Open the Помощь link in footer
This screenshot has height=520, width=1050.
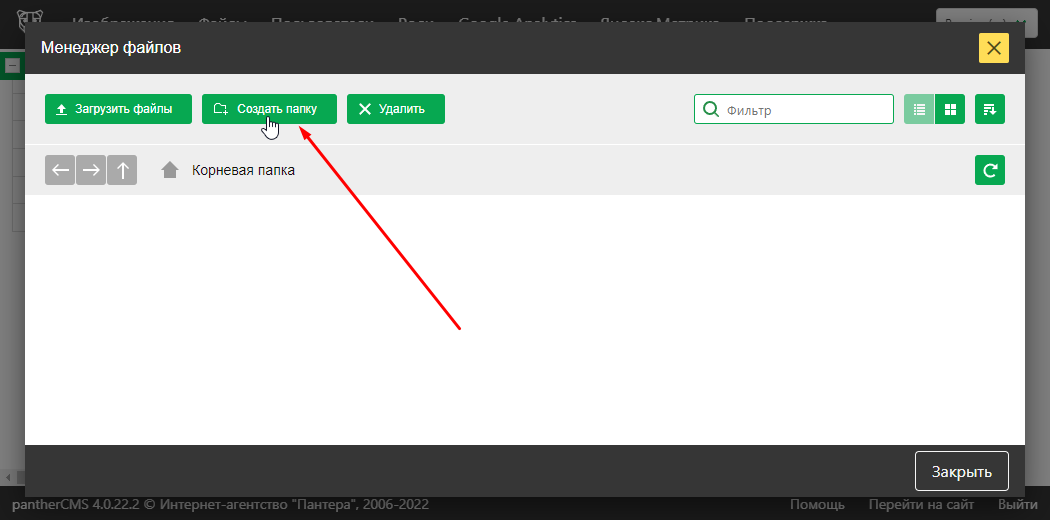(x=817, y=505)
